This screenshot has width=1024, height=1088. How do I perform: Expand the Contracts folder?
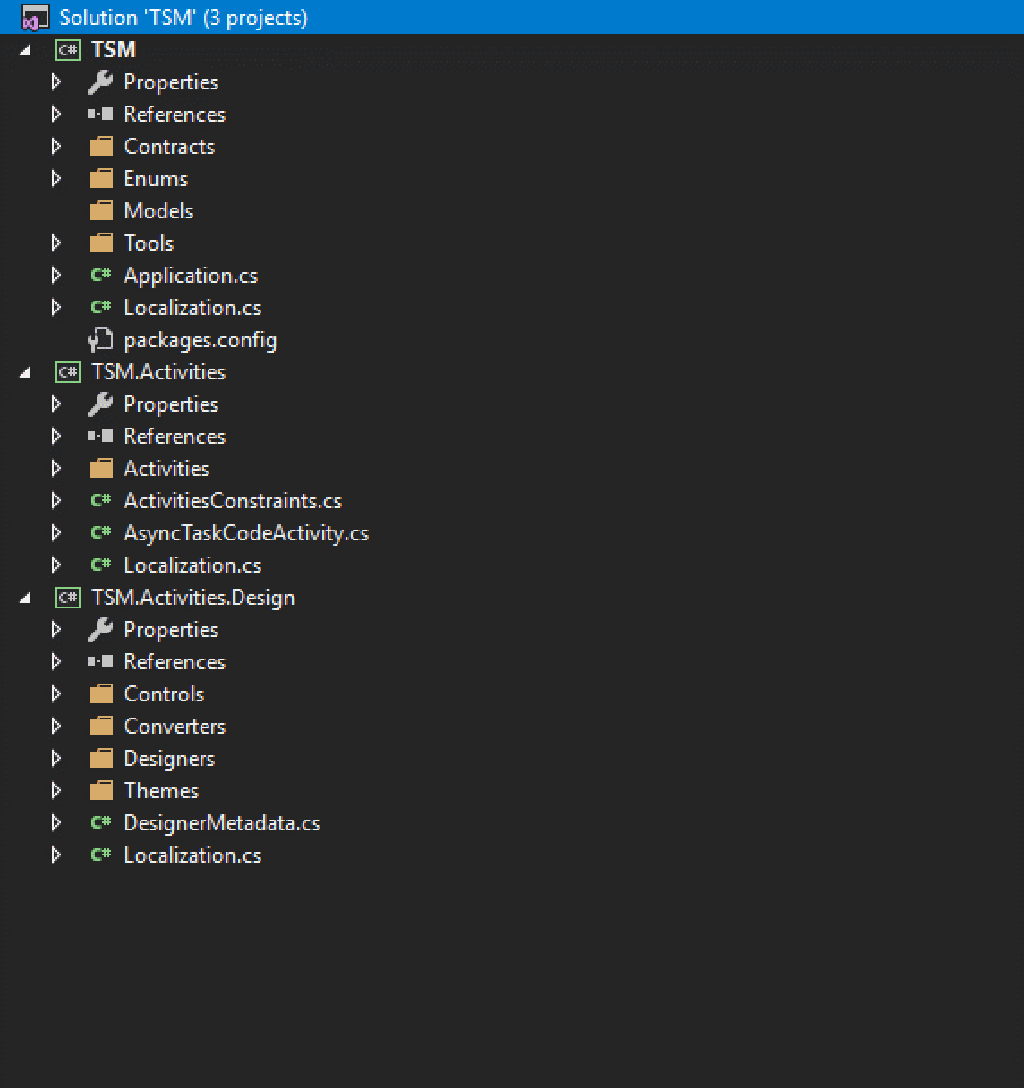pyautogui.click(x=56, y=147)
